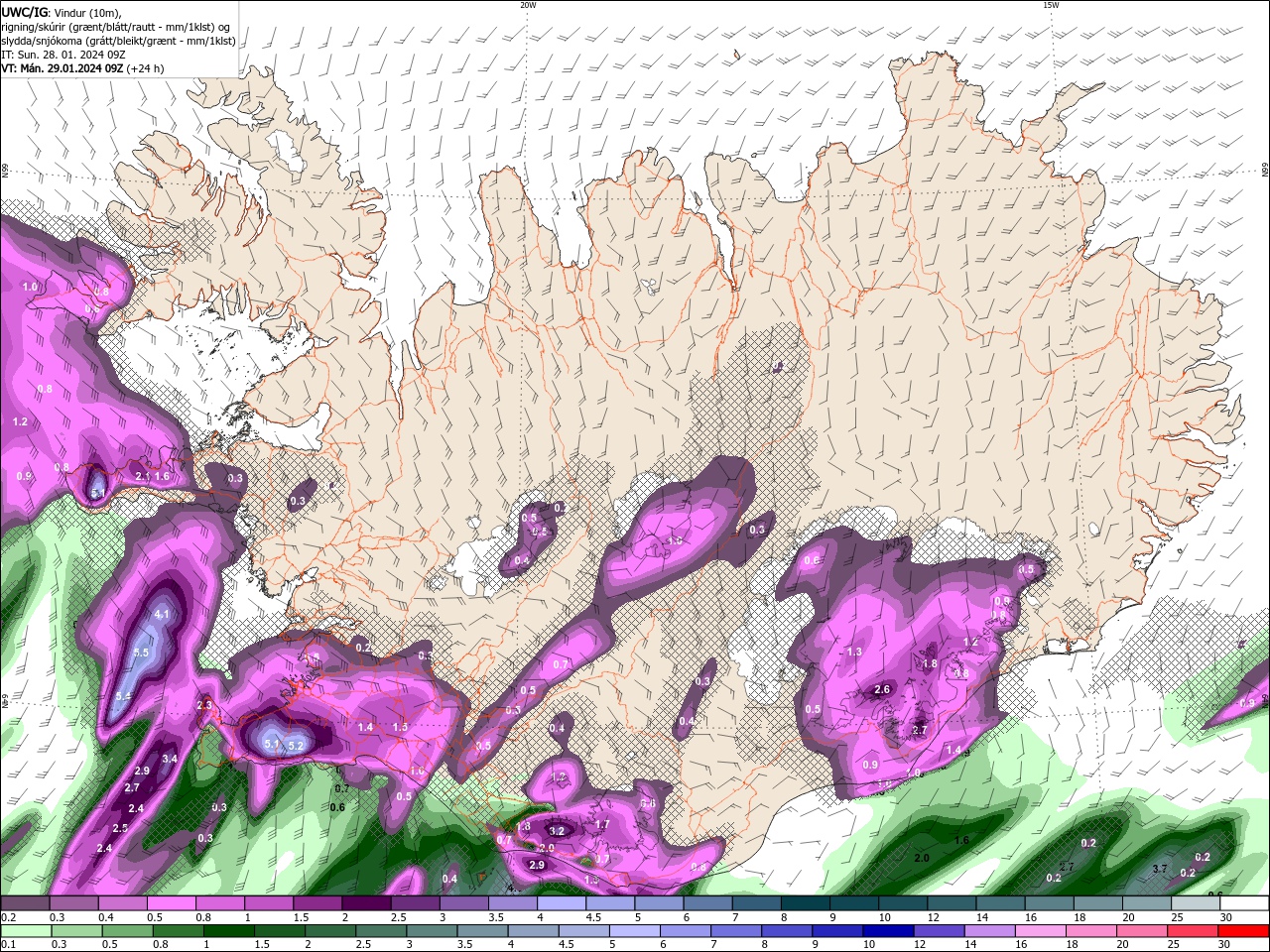Click the '3.2' precipitation value on the map

pos(557,831)
